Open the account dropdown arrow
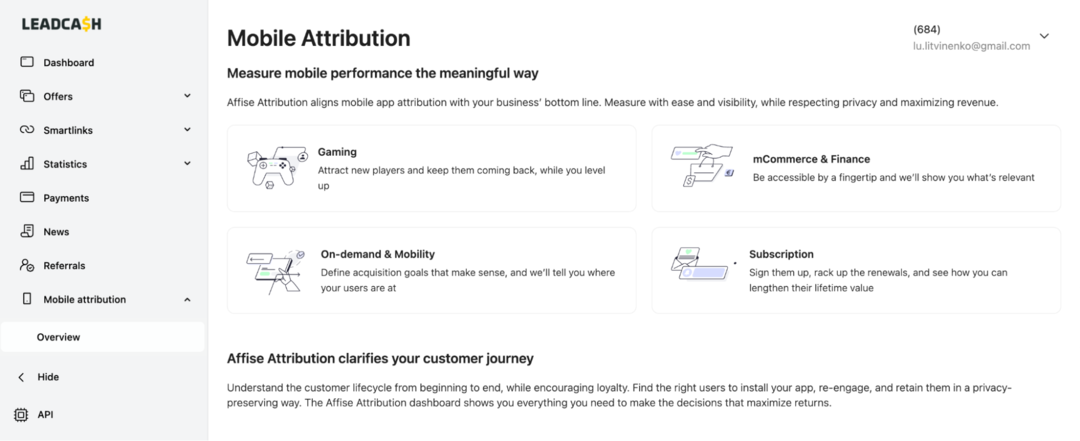Screen dimensions: 1080x441 tap(1044, 37)
